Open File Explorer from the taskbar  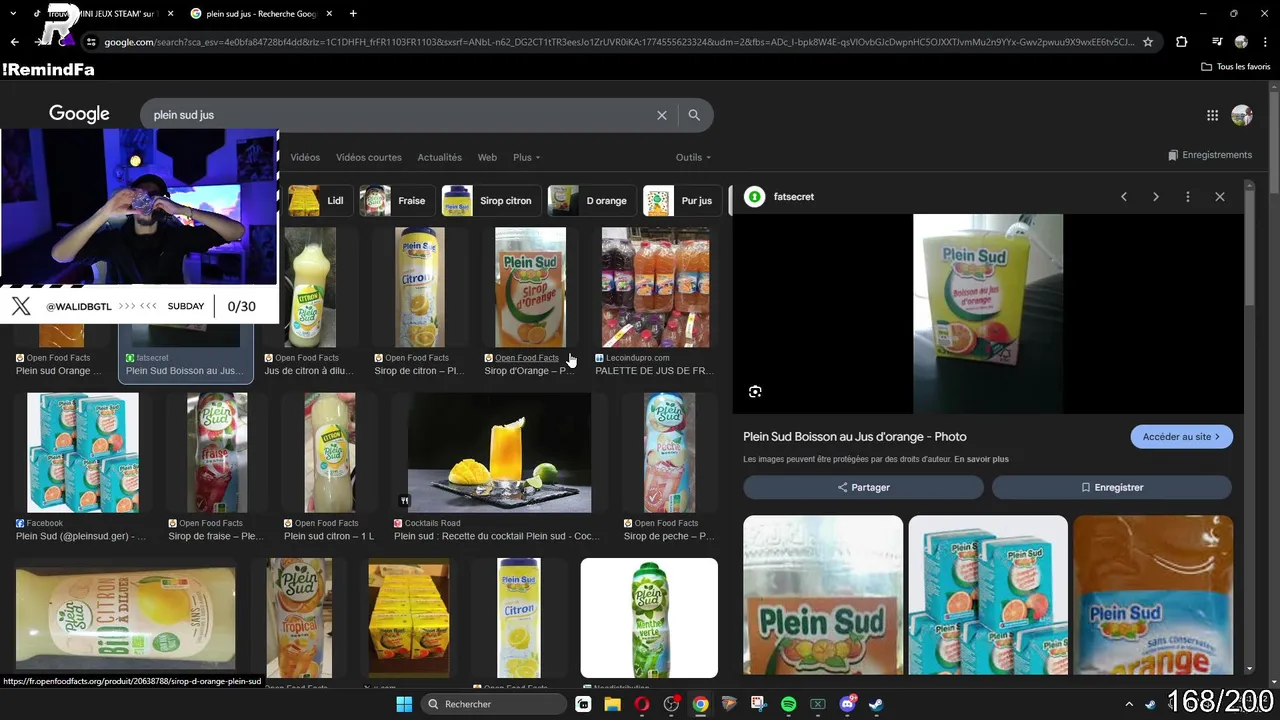pyautogui.click(x=612, y=704)
